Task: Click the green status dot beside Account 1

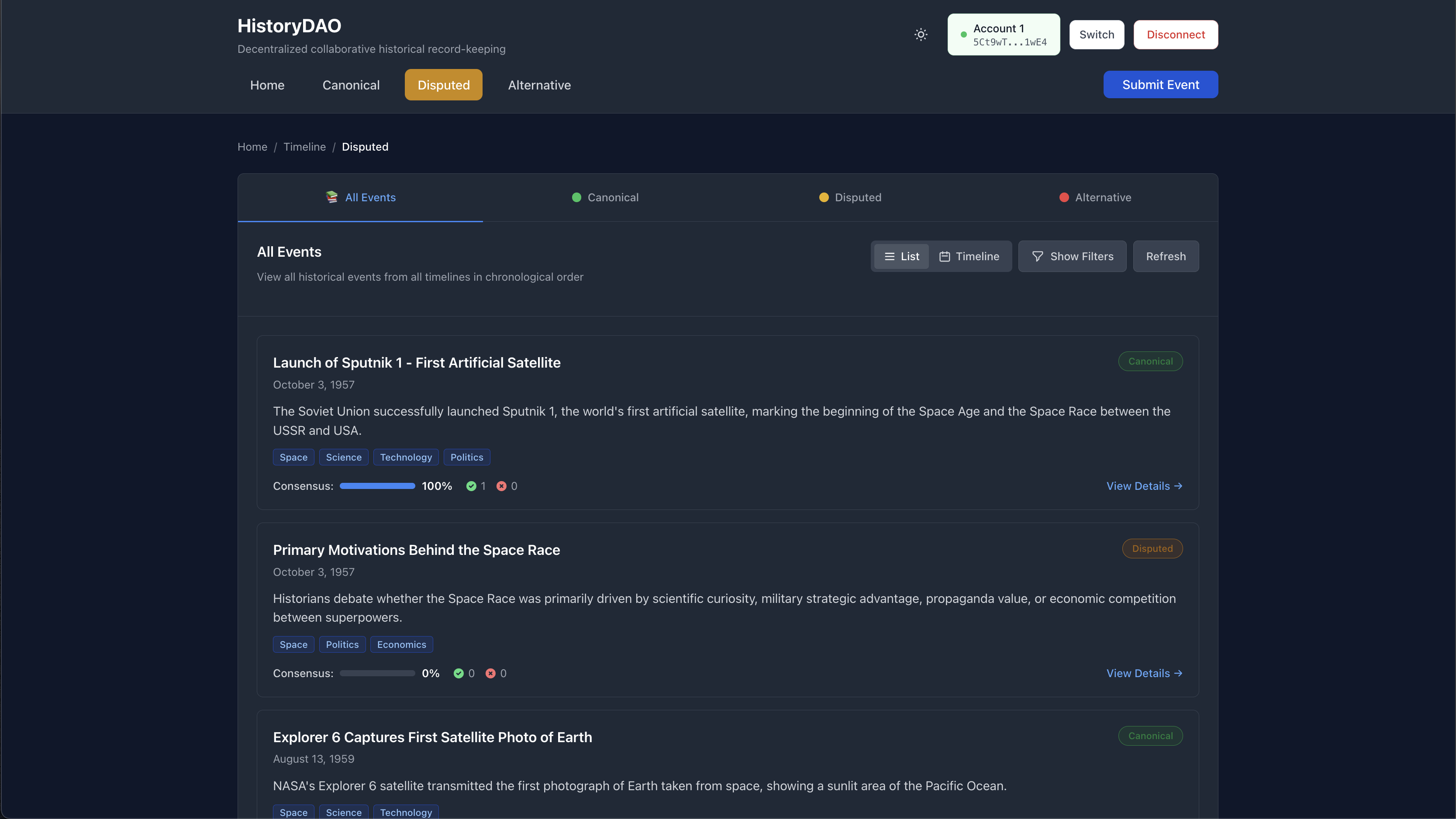Action: 964,34
